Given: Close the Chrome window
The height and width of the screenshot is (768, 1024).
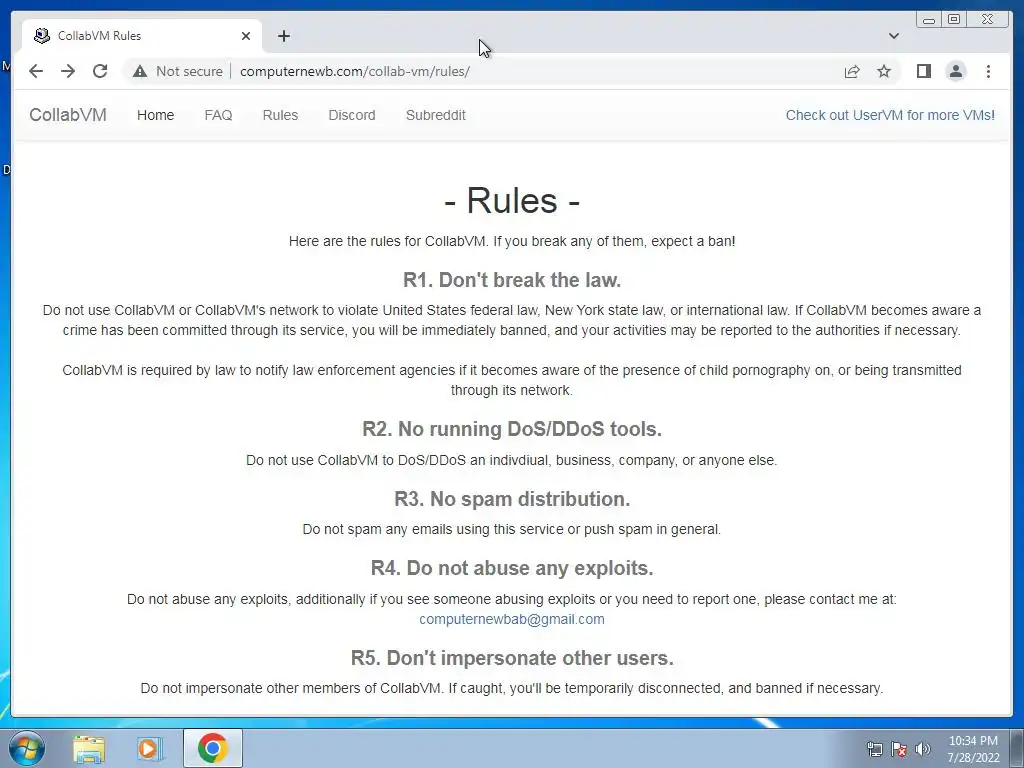Looking at the screenshot, I should pyautogui.click(x=988, y=20).
